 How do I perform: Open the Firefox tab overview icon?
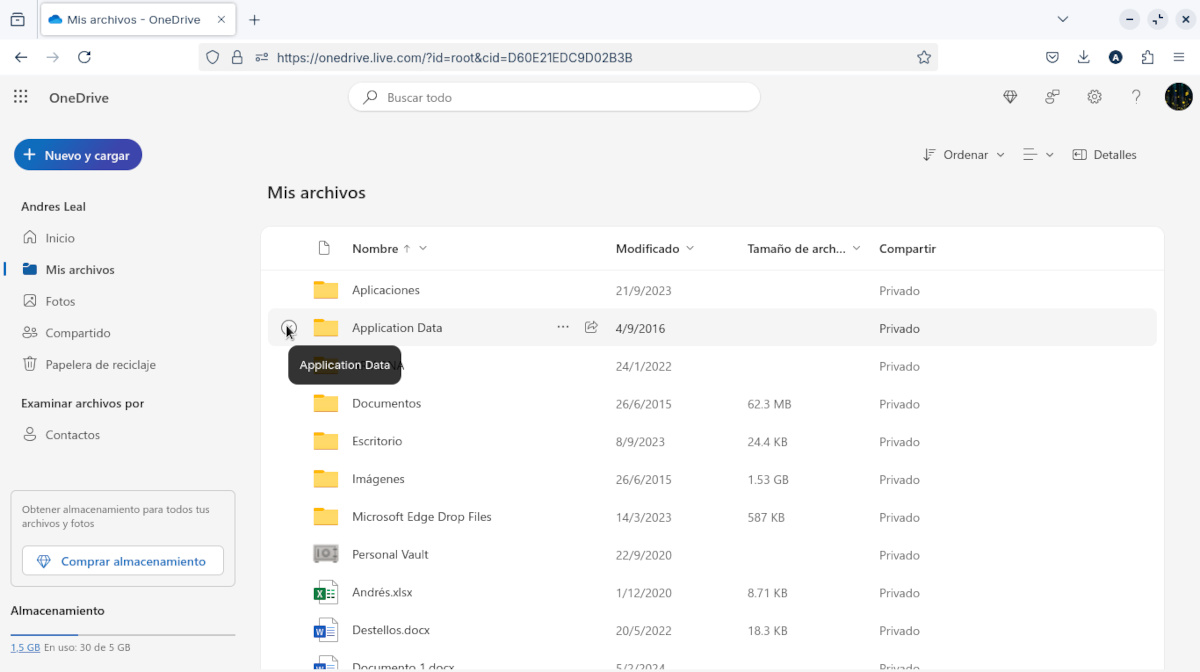click(17, 19)
